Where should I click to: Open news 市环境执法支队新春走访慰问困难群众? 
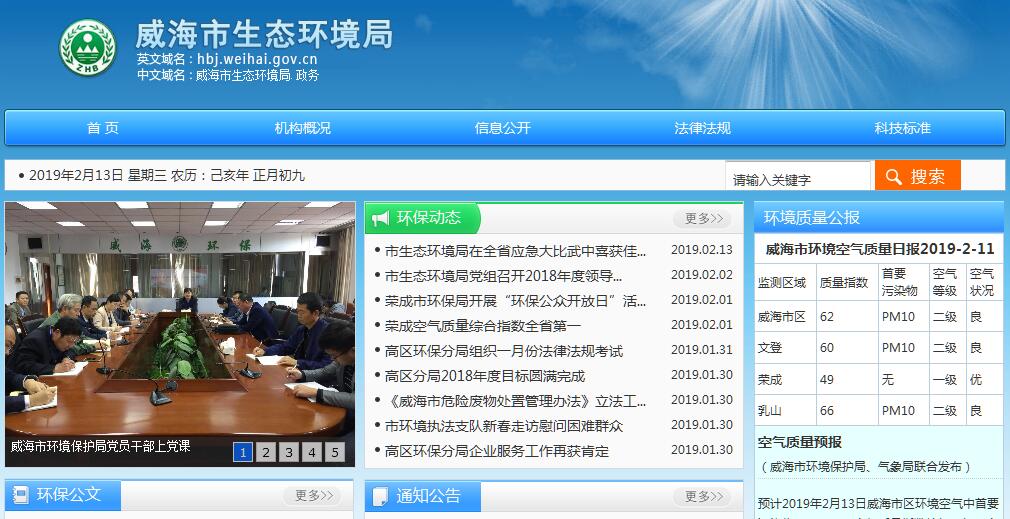(x=504, y=426)
